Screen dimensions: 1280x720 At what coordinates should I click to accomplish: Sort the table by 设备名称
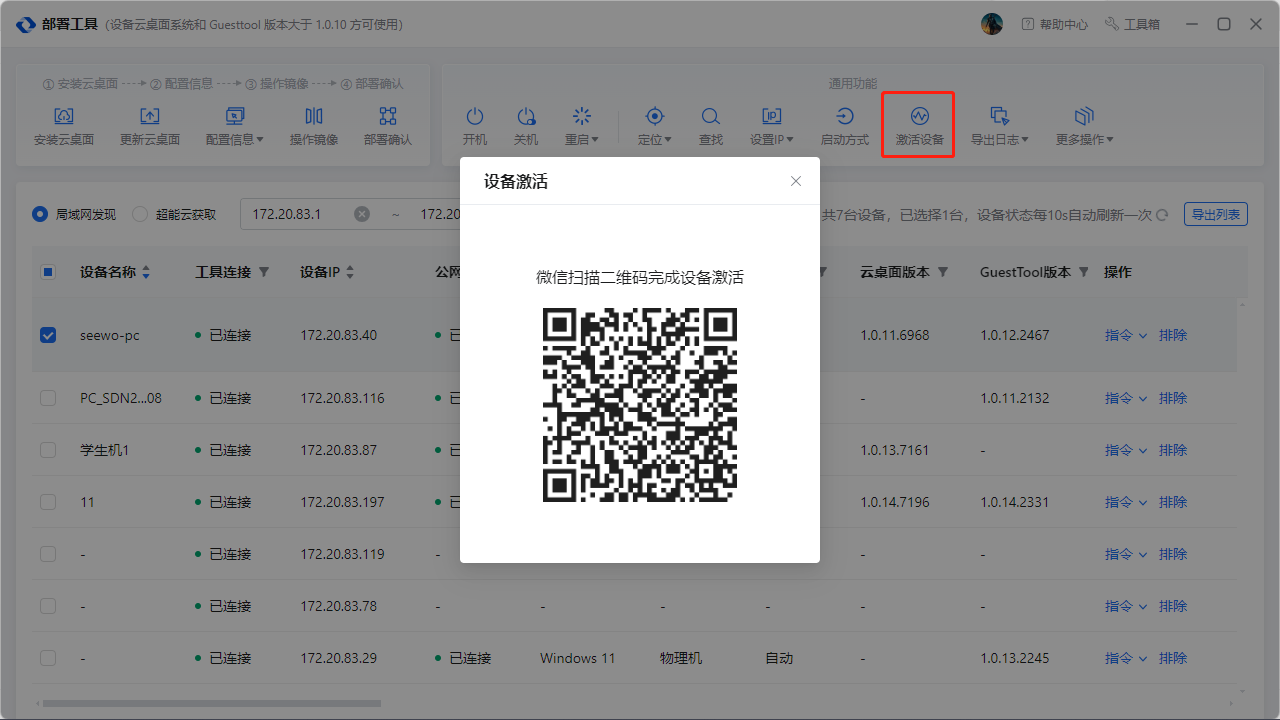(146, 272)
